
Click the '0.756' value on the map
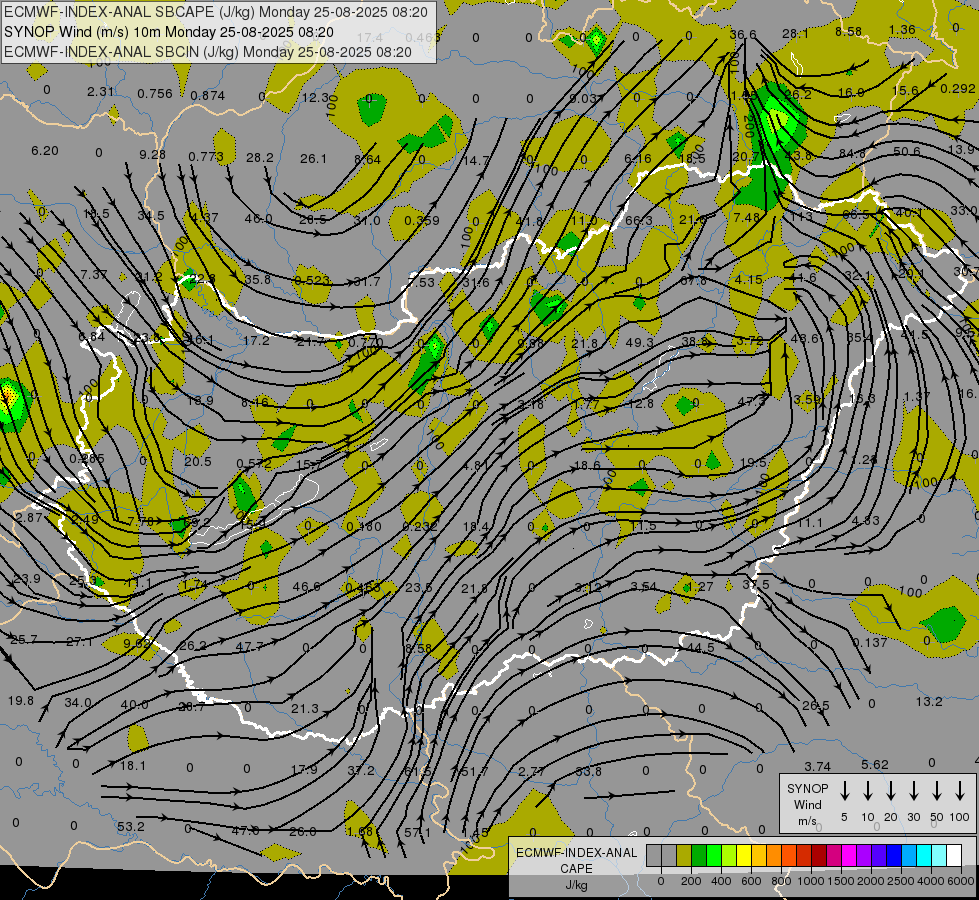(x=155, y=94)
